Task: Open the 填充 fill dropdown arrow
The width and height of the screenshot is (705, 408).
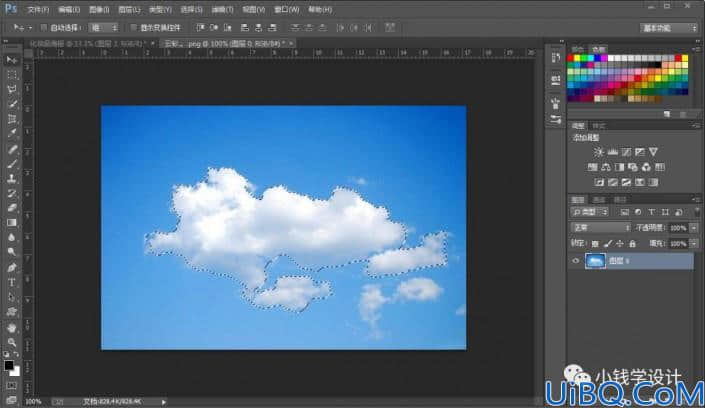Action: coord(694,243)
